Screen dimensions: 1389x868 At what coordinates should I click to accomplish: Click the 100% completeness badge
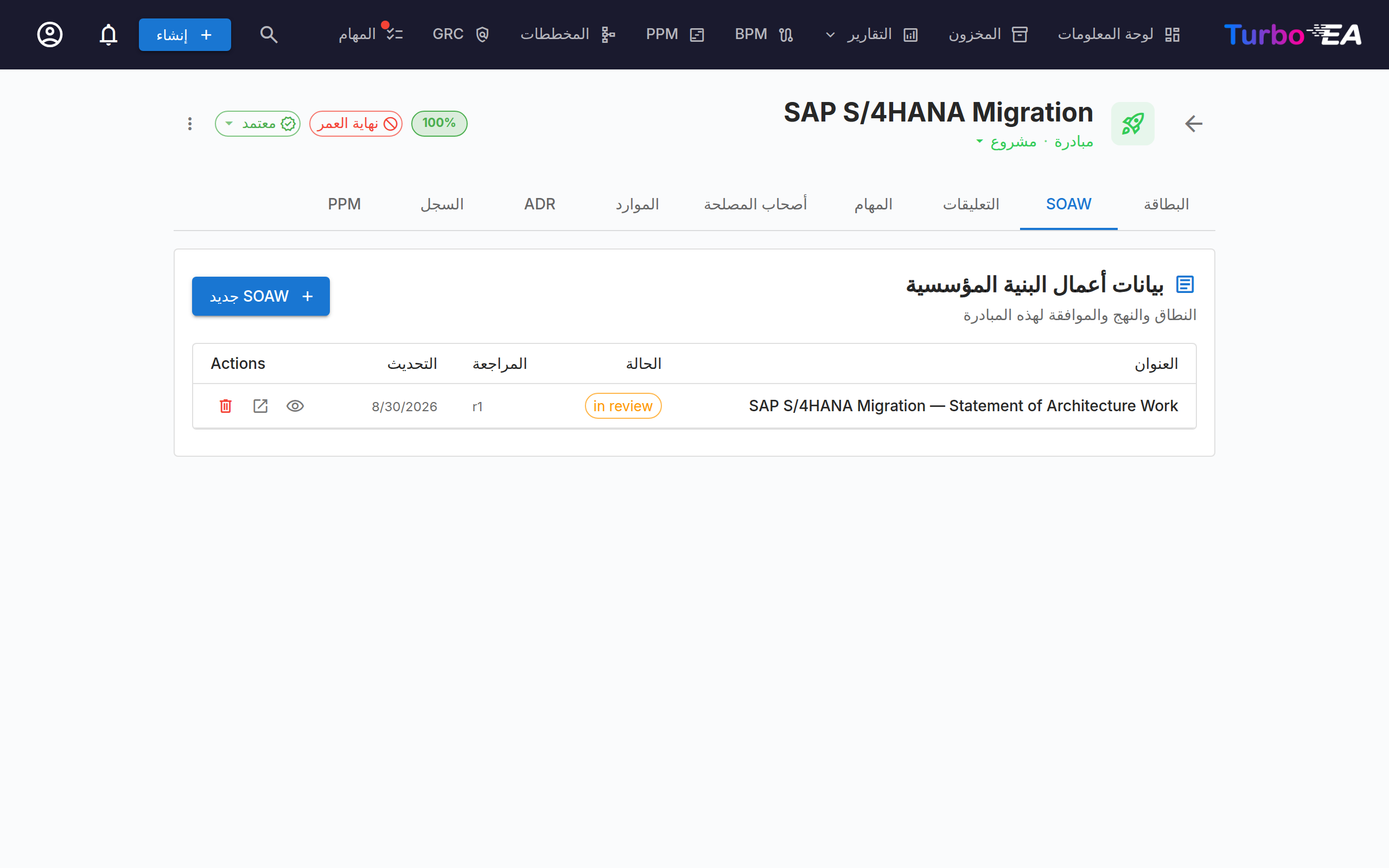click(x=439, y=124)
